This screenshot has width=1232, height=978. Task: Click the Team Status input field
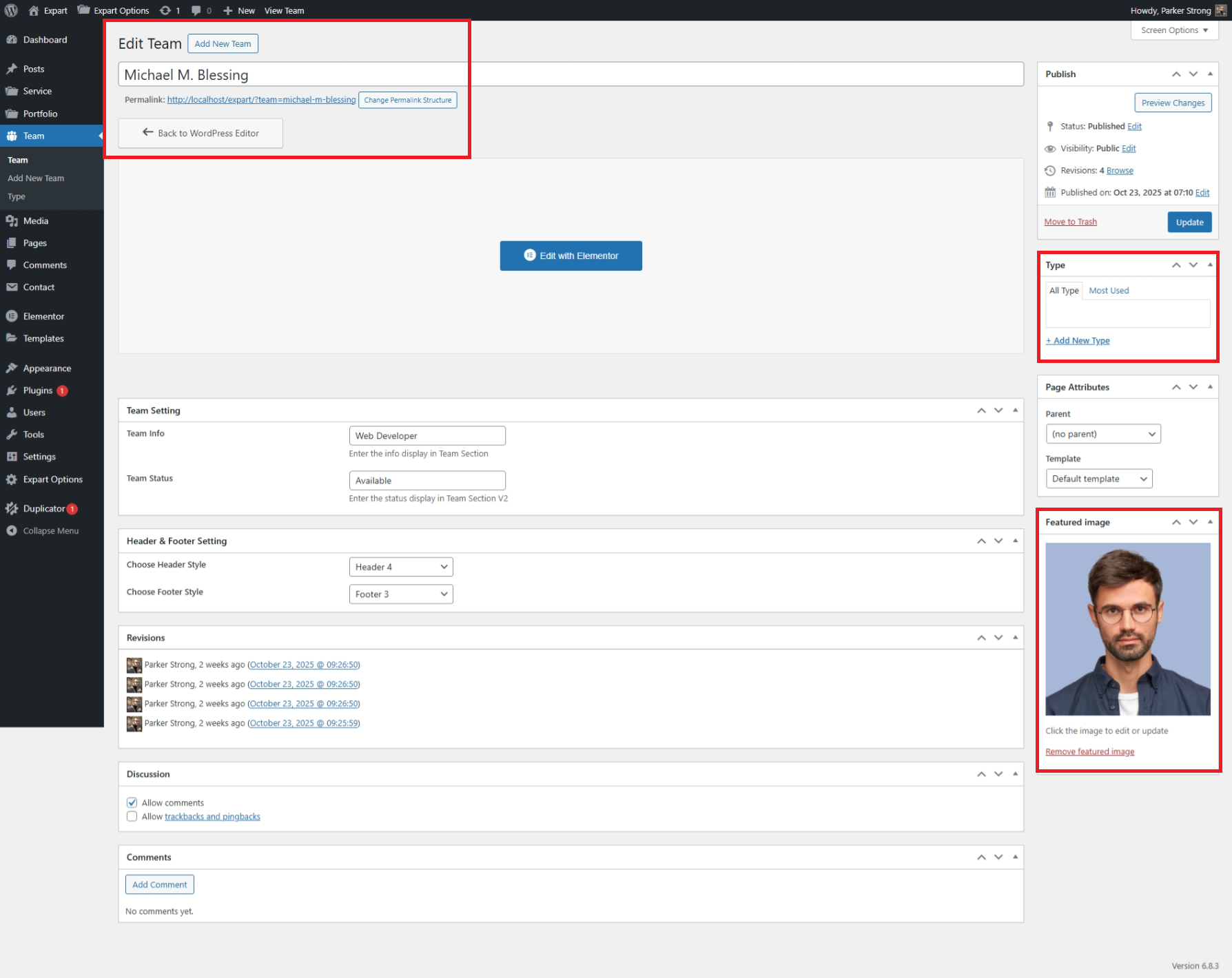click(427, 481)
